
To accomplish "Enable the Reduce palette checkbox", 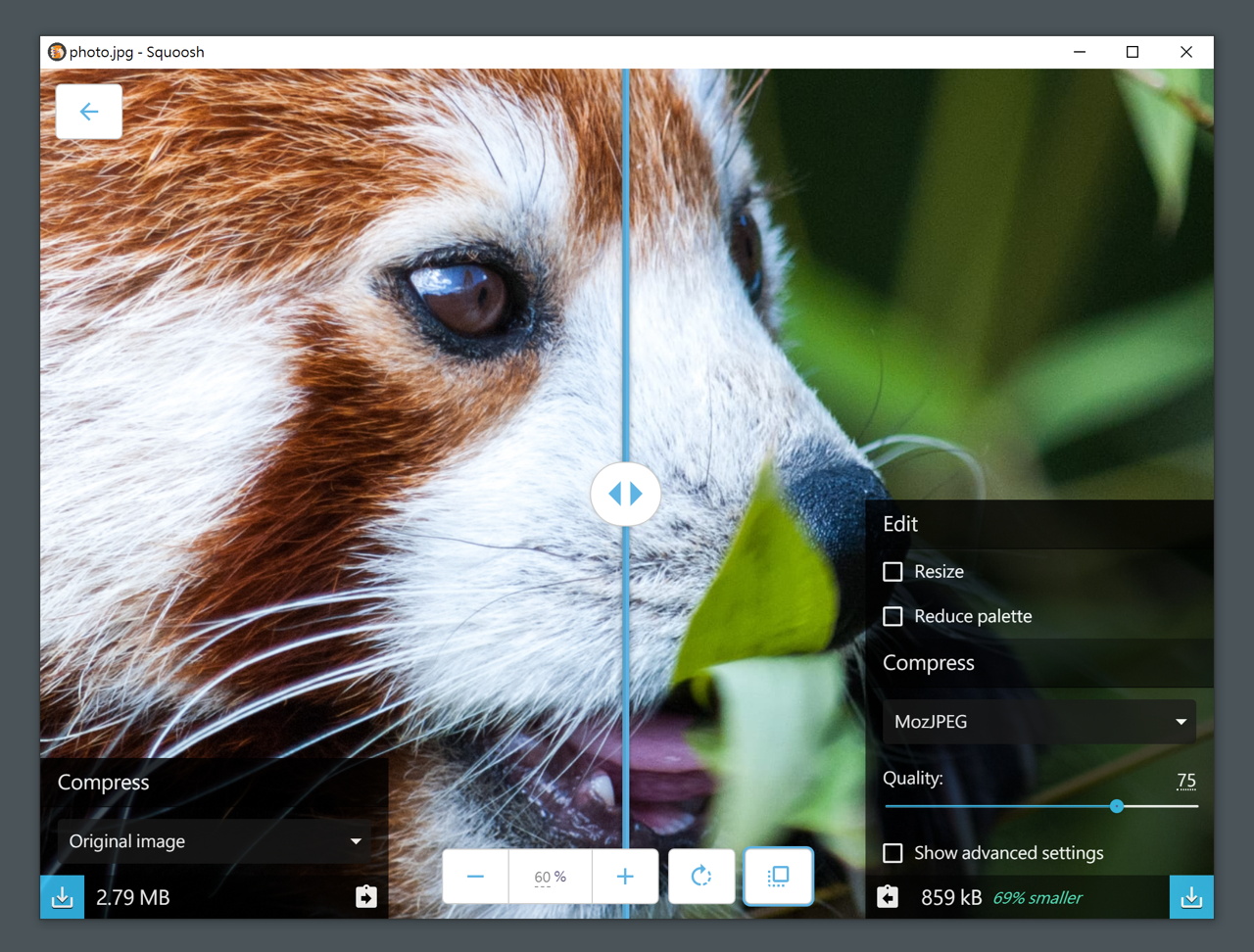I will [892, 616].
